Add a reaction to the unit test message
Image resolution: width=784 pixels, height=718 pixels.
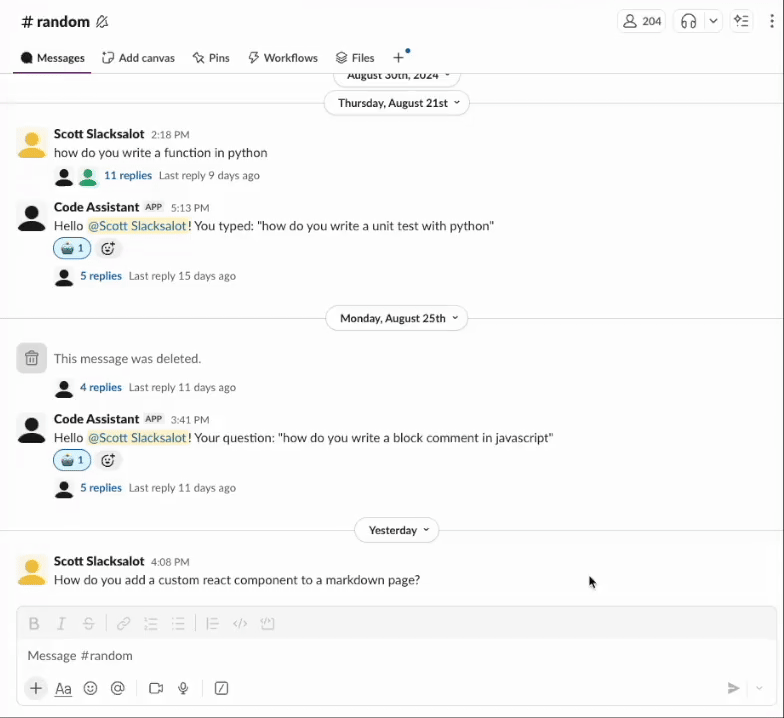click(x=108, y=249)
